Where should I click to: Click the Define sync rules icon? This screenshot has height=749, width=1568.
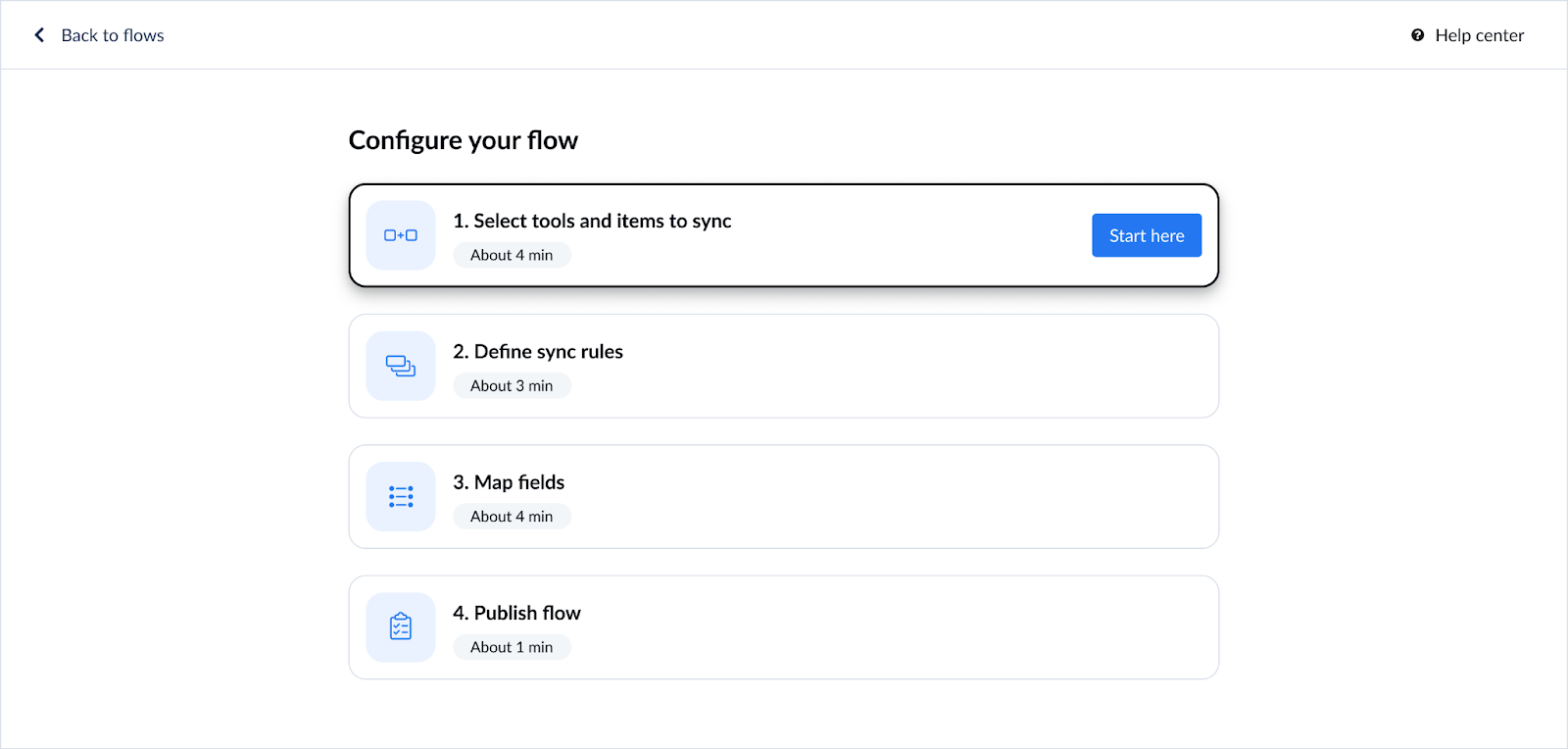401,366
